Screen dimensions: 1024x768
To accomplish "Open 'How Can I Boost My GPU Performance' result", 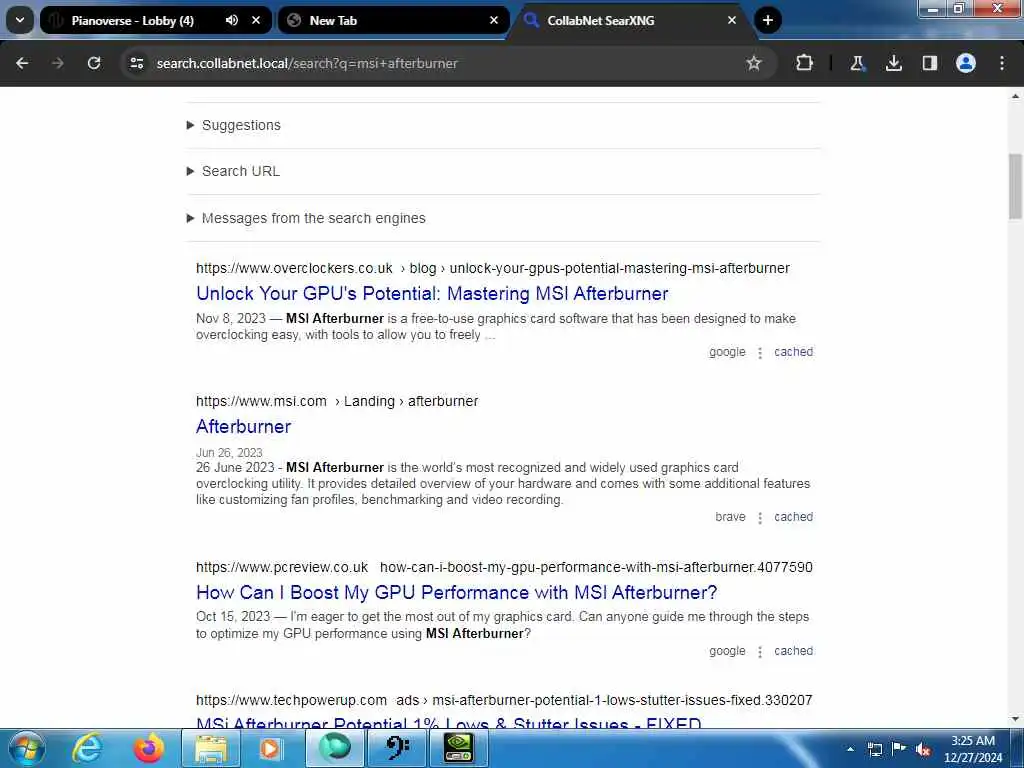I will (456, 592).
